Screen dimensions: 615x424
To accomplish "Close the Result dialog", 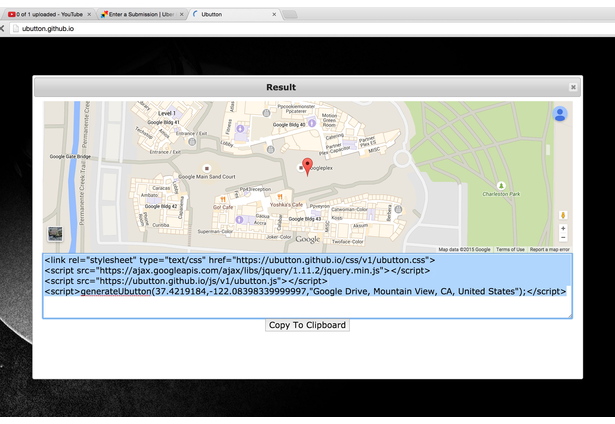I will [573, 87].
